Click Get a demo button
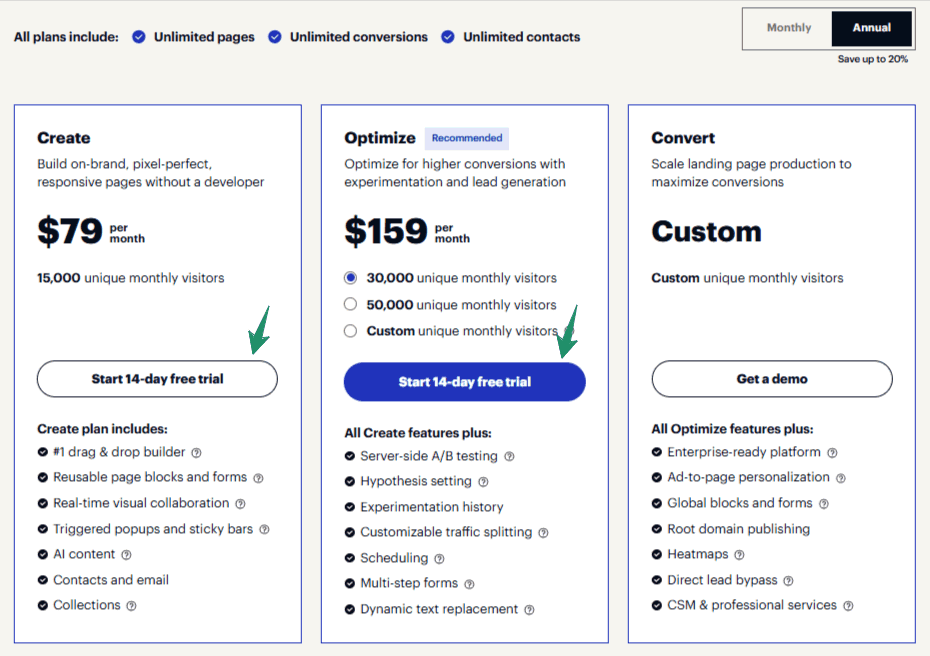This screenshot has width=930, height=656. click(x=771, y=379)
